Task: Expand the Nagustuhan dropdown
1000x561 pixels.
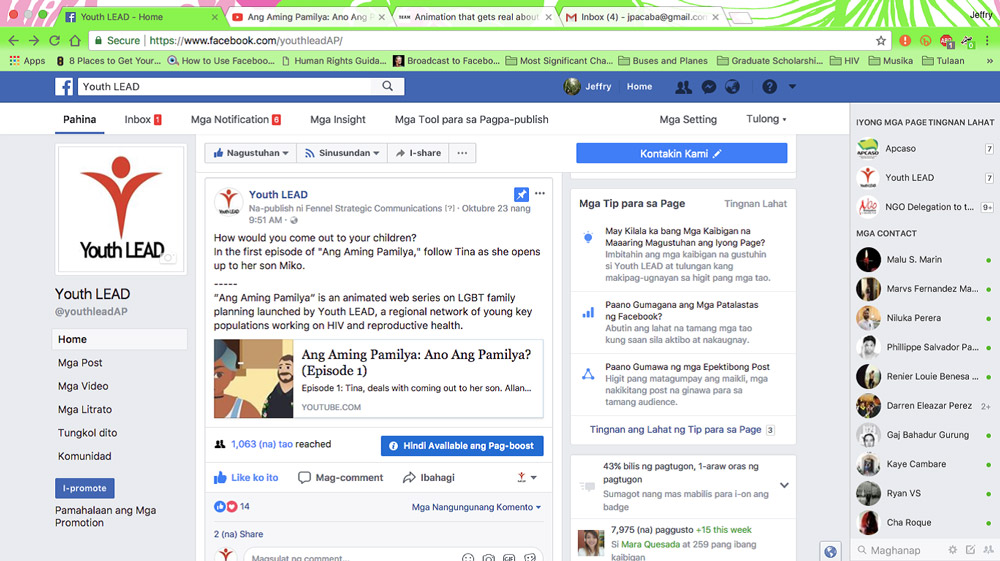Action: point(251,153)
